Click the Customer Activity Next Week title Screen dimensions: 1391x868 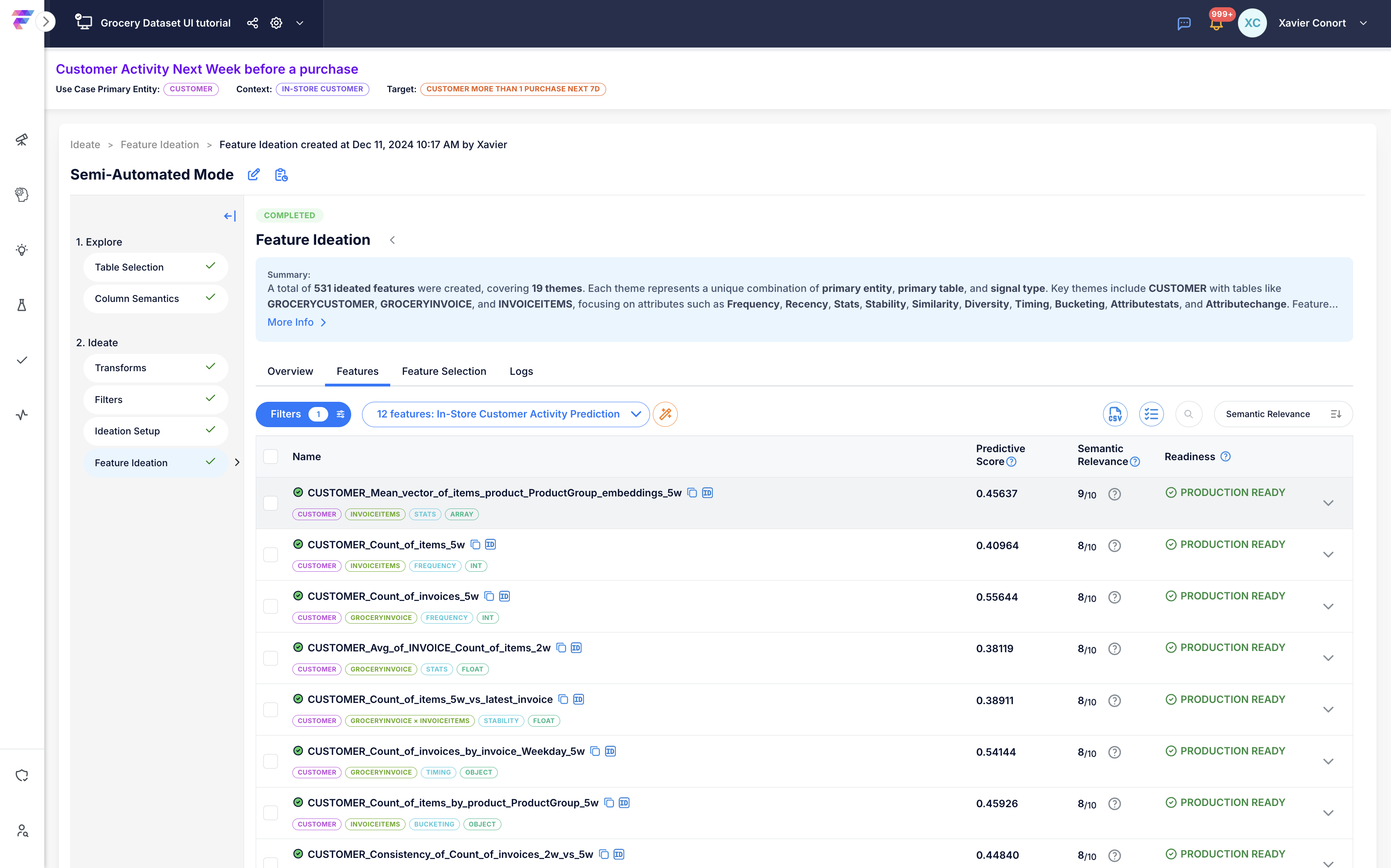pyautogui.click(x=207, y=69)
